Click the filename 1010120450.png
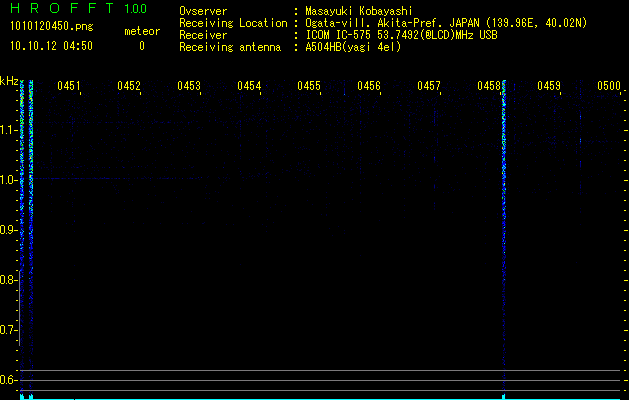Screen dimensions: 629x400 click(52, 26)
